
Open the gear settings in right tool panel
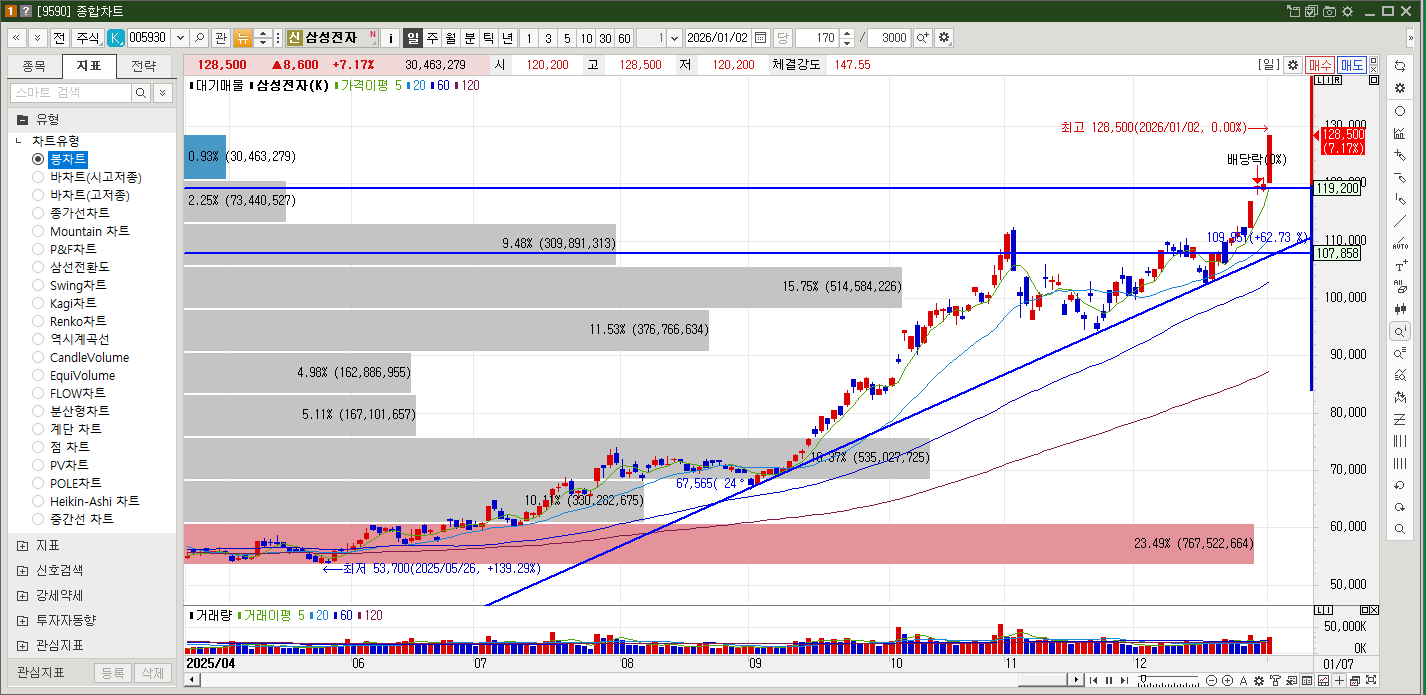[x=1400, y=88]
